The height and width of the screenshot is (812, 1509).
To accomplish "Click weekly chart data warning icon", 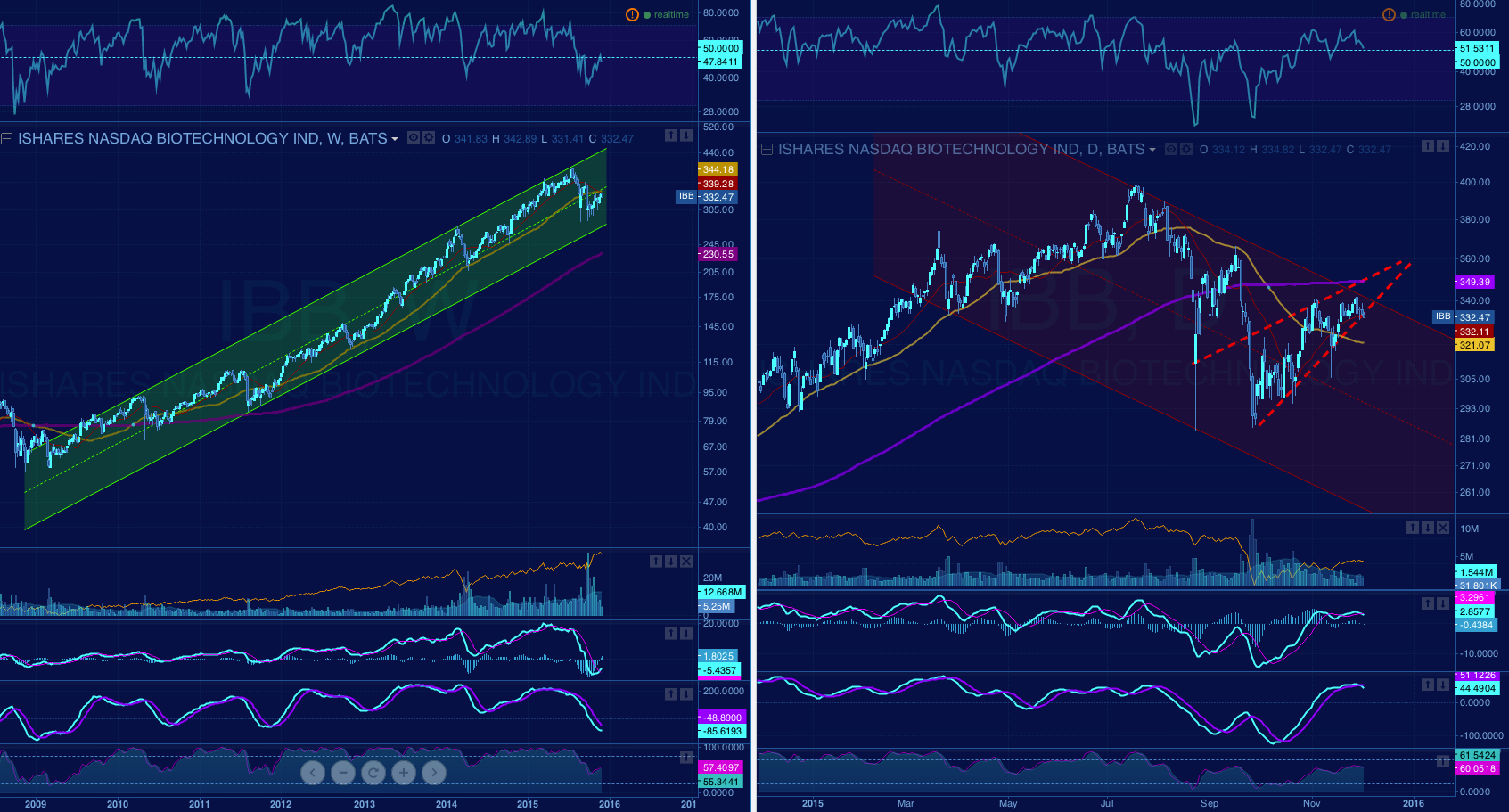I will tap(632, 14).
